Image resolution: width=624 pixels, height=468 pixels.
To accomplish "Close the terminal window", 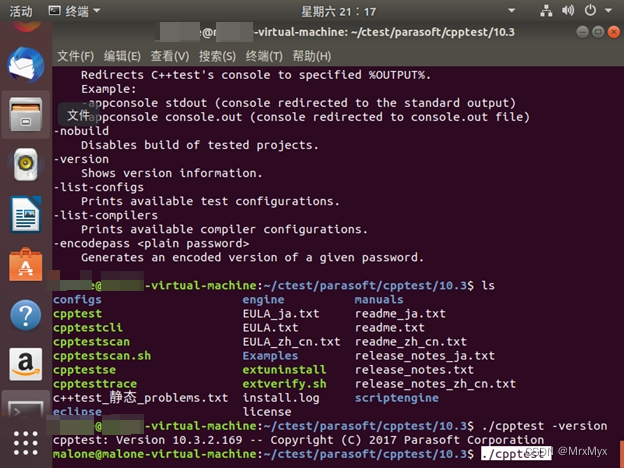I will coord(614,32).
